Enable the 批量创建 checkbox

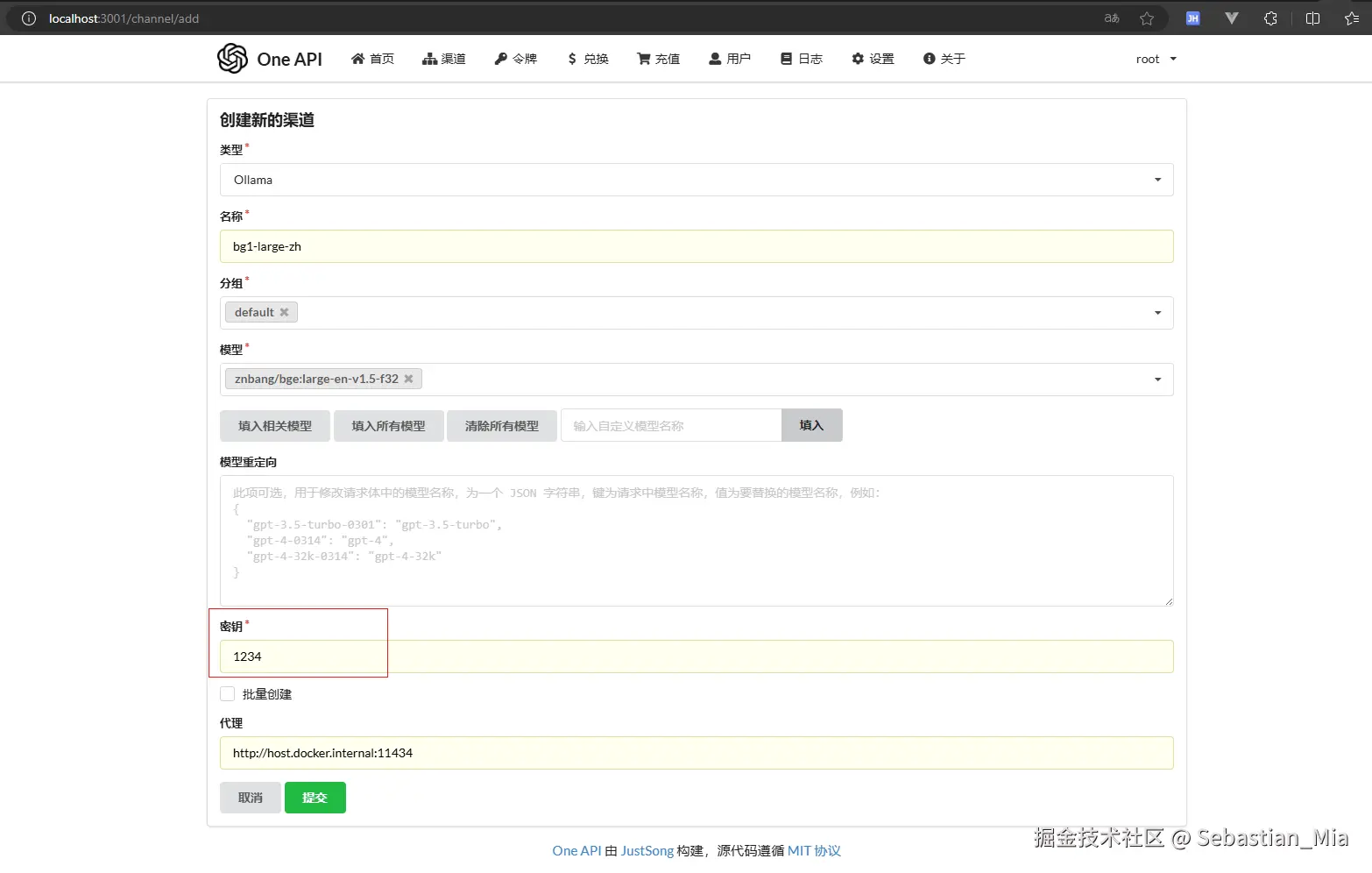pos(228,693)
